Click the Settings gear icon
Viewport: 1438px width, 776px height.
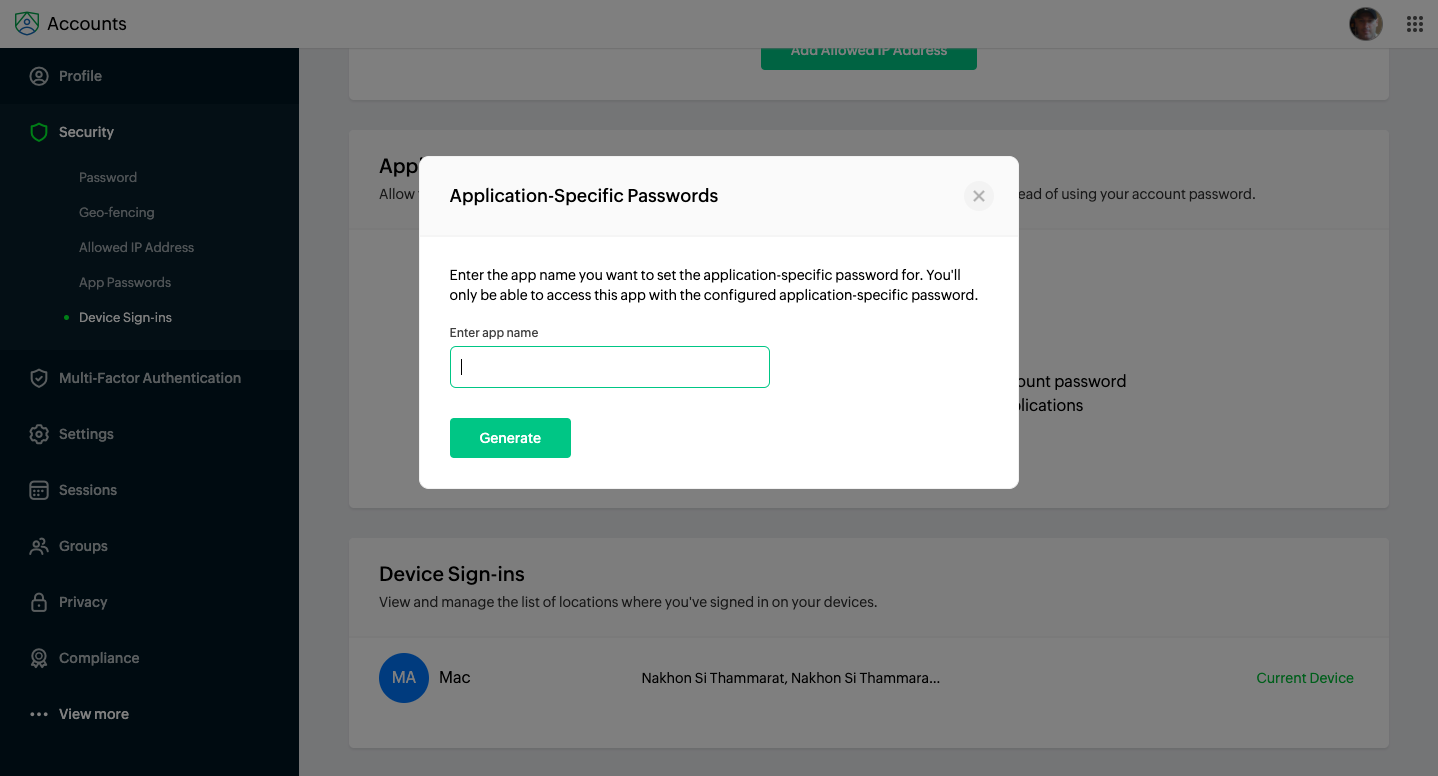click(x=39, y=434)
